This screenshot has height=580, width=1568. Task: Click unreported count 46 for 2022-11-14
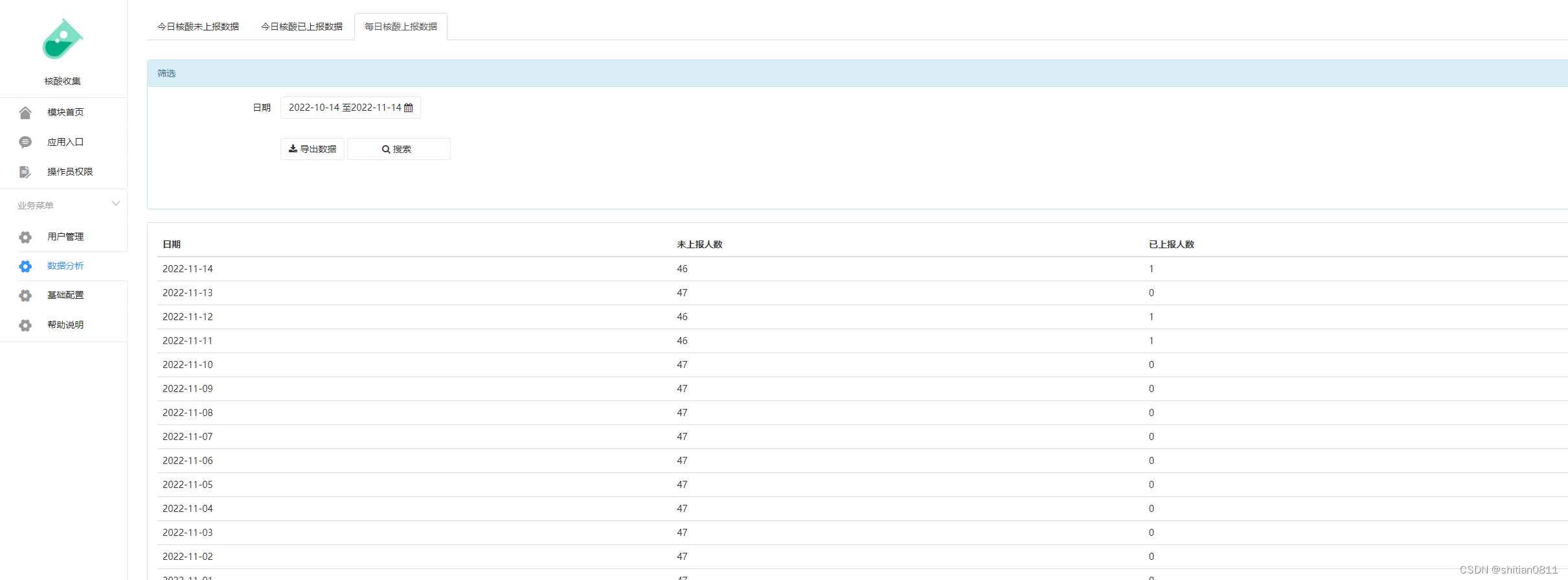(x=683, y=269)
